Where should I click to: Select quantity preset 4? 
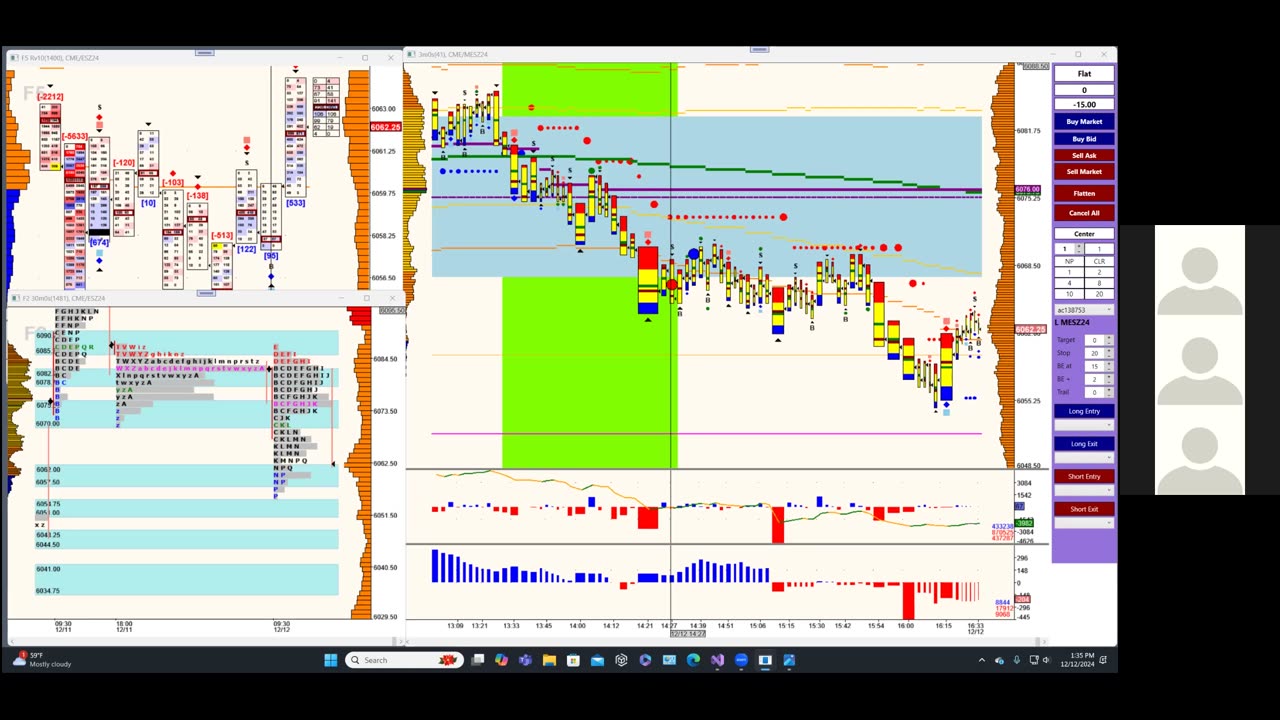tap(1069, 283)
